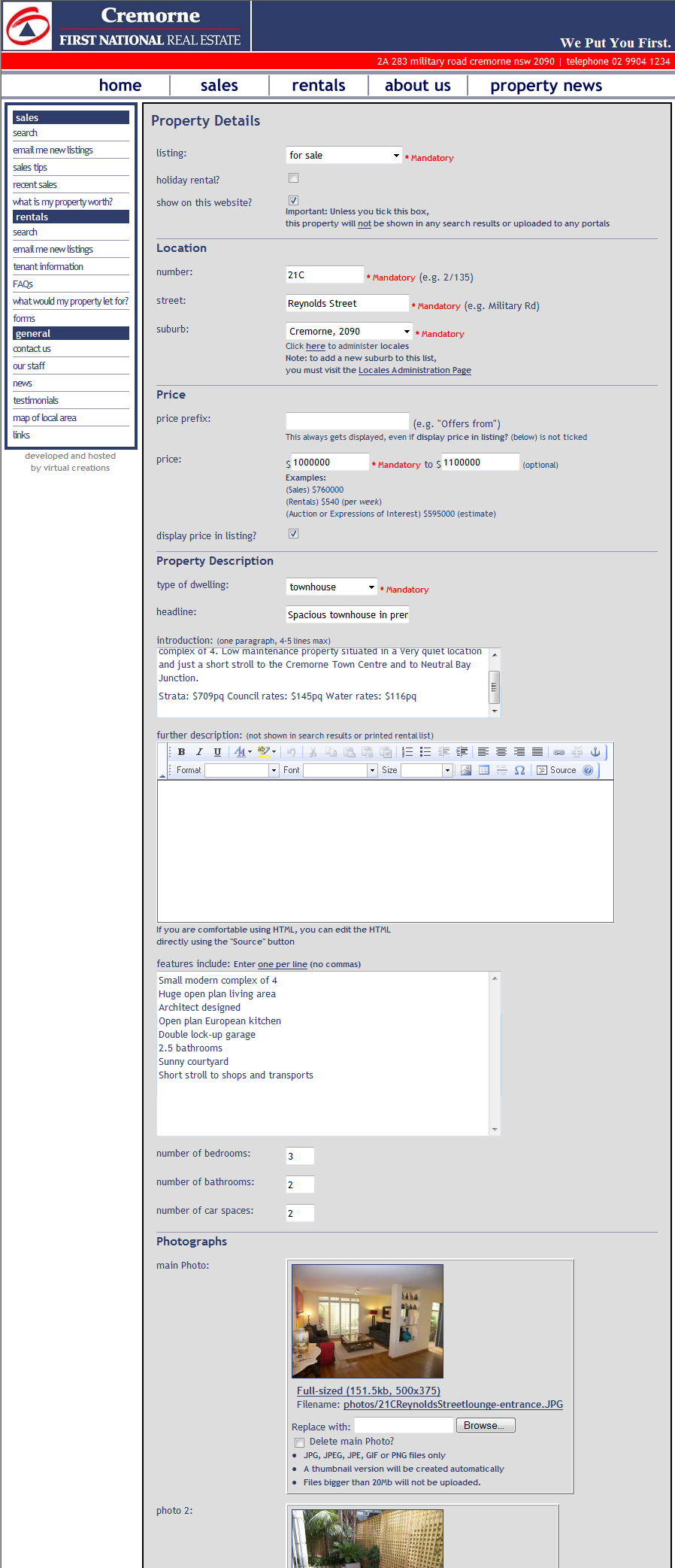Switch editor to Source view

coord(557,770)
